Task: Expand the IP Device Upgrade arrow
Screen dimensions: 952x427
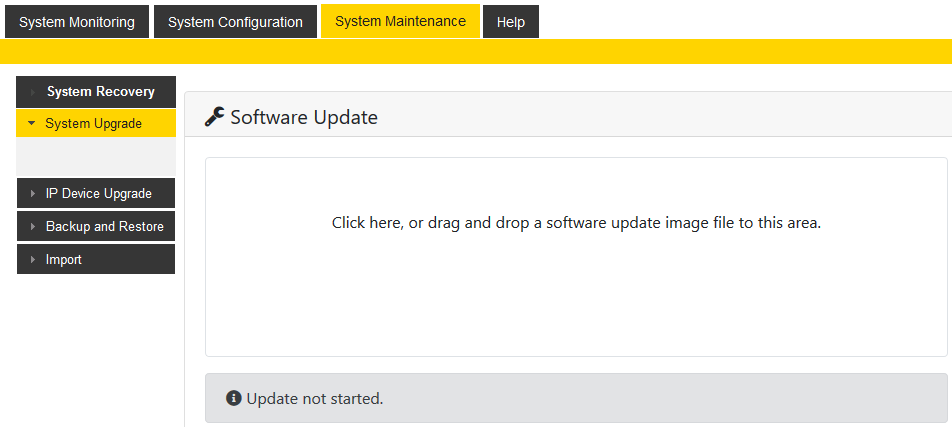Action: tap(33, 194)
